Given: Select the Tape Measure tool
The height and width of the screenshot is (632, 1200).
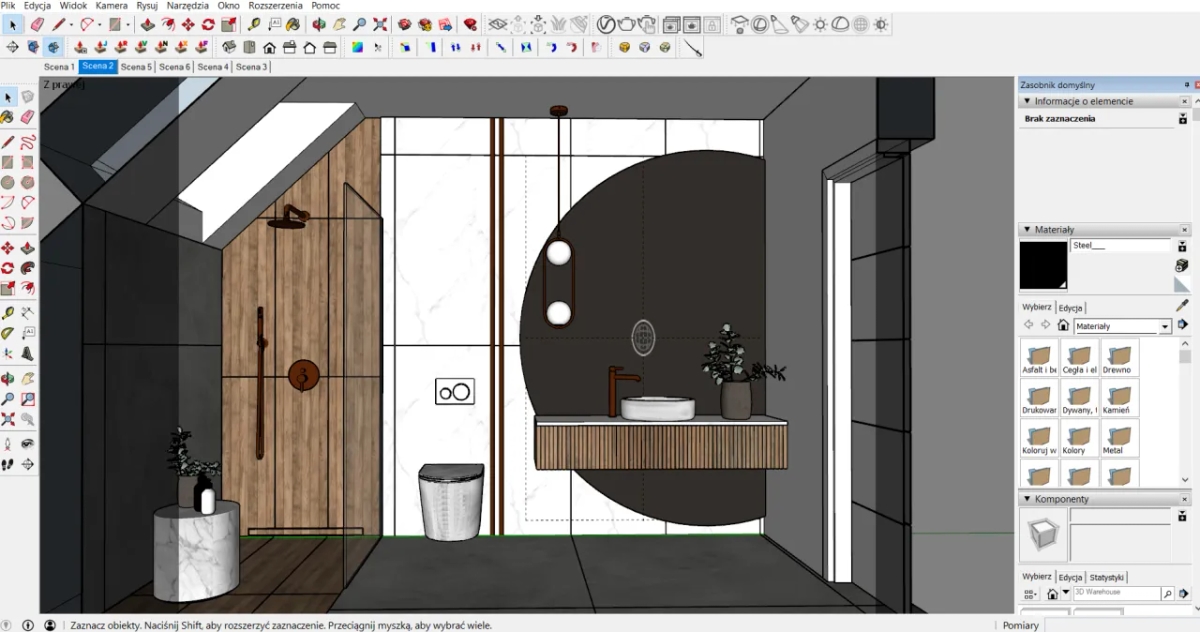Looking at the screenshot, I should click(254, 24).
